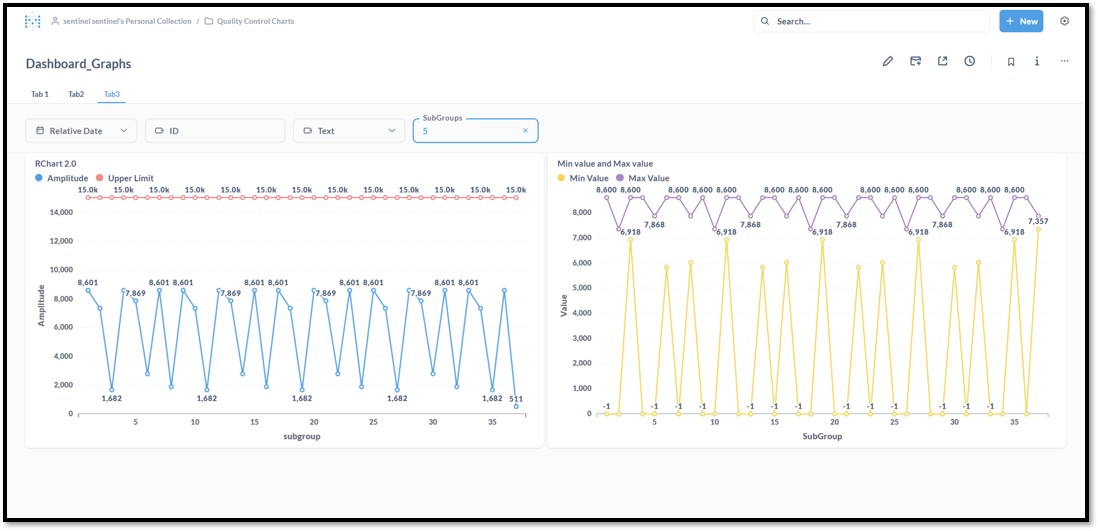Expand the Relative Date filter dropdown
The width and height of the screenshot is (1098, 531).
81,131
